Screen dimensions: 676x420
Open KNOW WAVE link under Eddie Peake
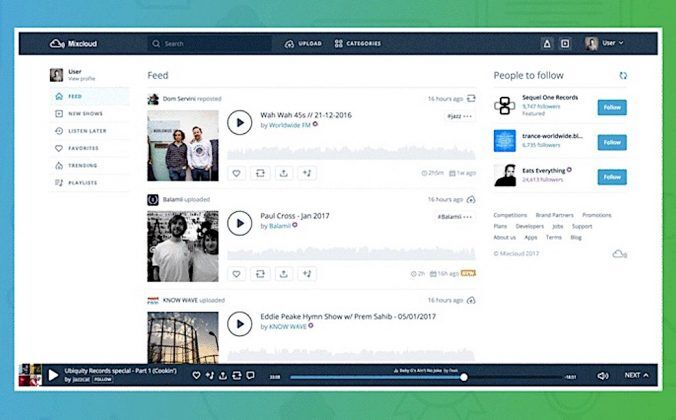(288, 326)
